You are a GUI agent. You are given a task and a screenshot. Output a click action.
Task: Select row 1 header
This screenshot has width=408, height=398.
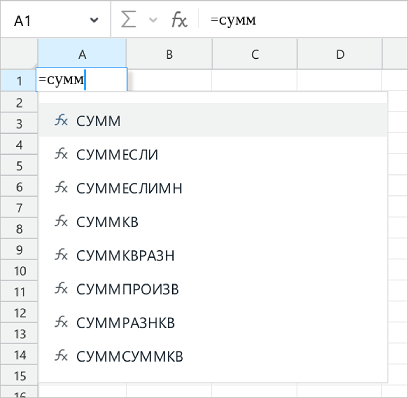pyautogui.click(x=19, y=81)
